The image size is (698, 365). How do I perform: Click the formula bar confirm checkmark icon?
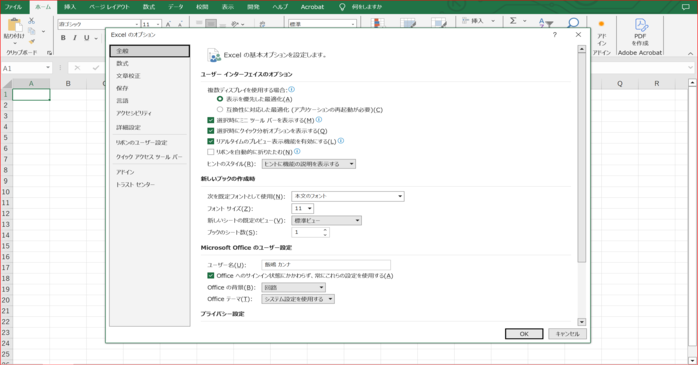click(96, 68)
